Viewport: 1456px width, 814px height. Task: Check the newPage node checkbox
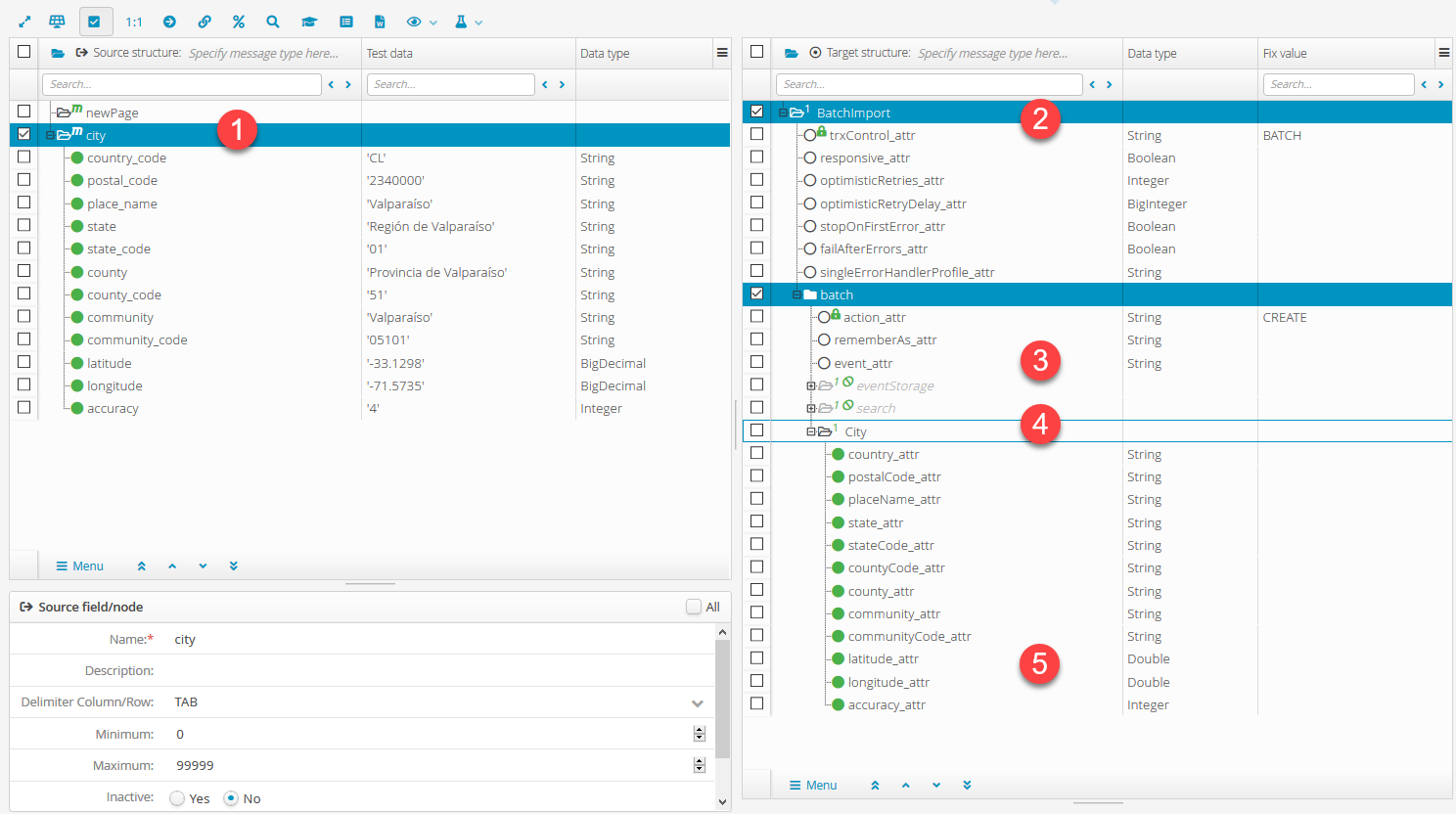coord(24,112)
